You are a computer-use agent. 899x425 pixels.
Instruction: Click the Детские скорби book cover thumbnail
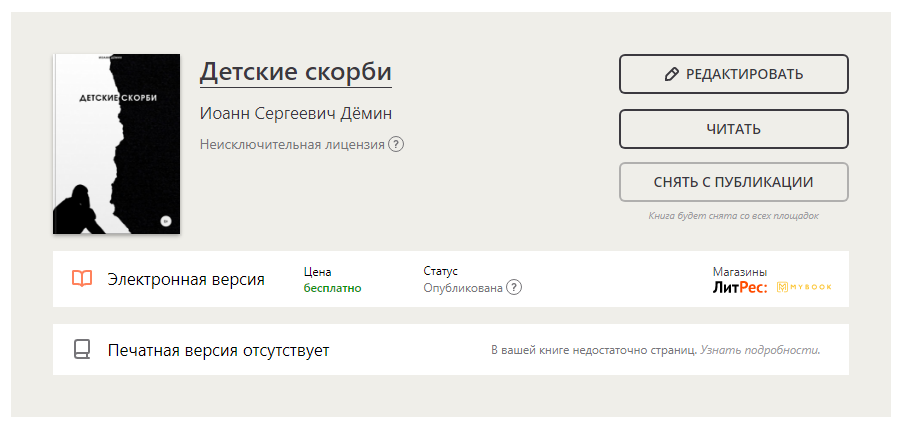point(116,144)
